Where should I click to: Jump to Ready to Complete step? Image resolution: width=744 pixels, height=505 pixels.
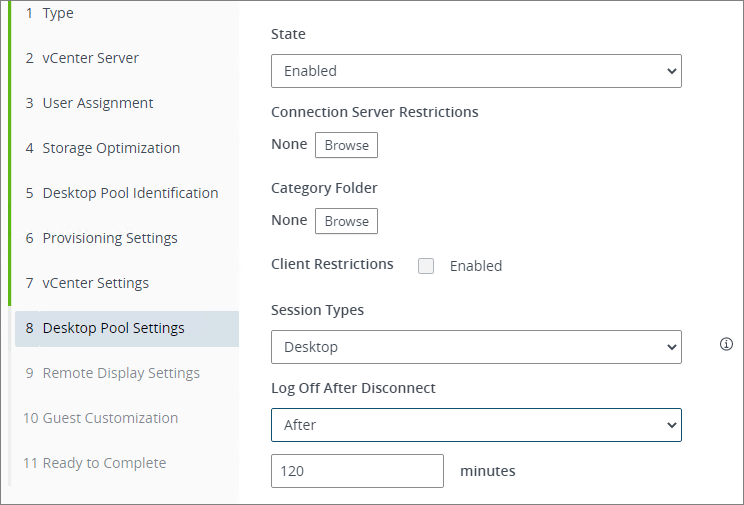click(x=104, y=463)
